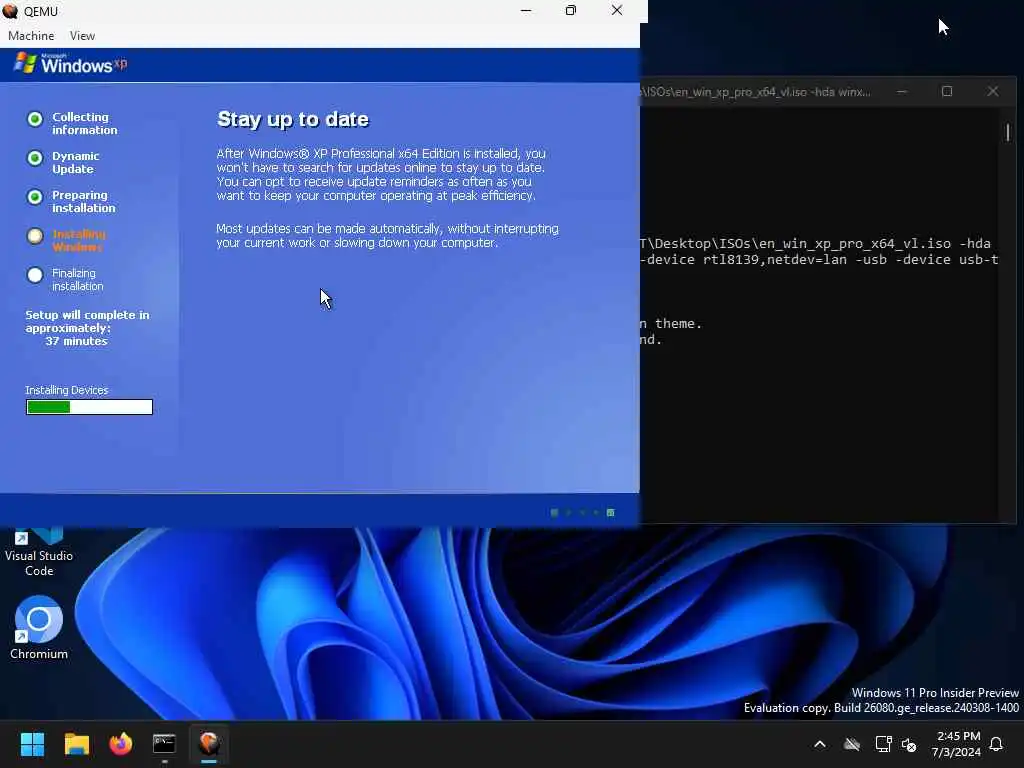Restore the QEMU window size
Screen dimensions: 1024x768
571,10
